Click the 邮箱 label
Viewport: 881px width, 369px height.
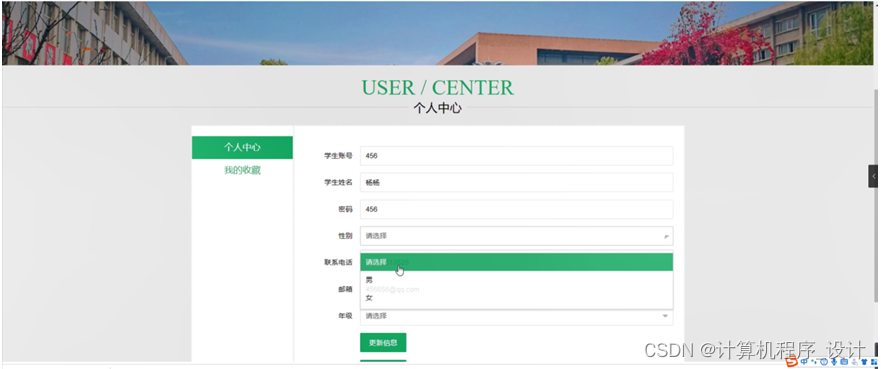point(345,289)
